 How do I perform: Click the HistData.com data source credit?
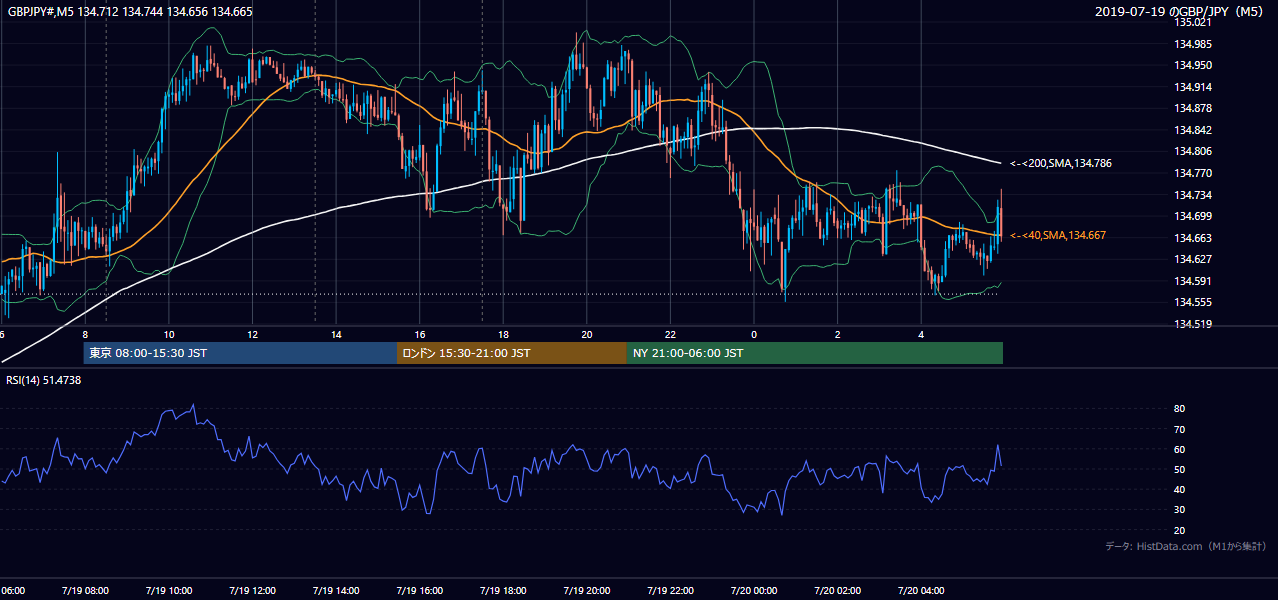(x=1185, y=547)
